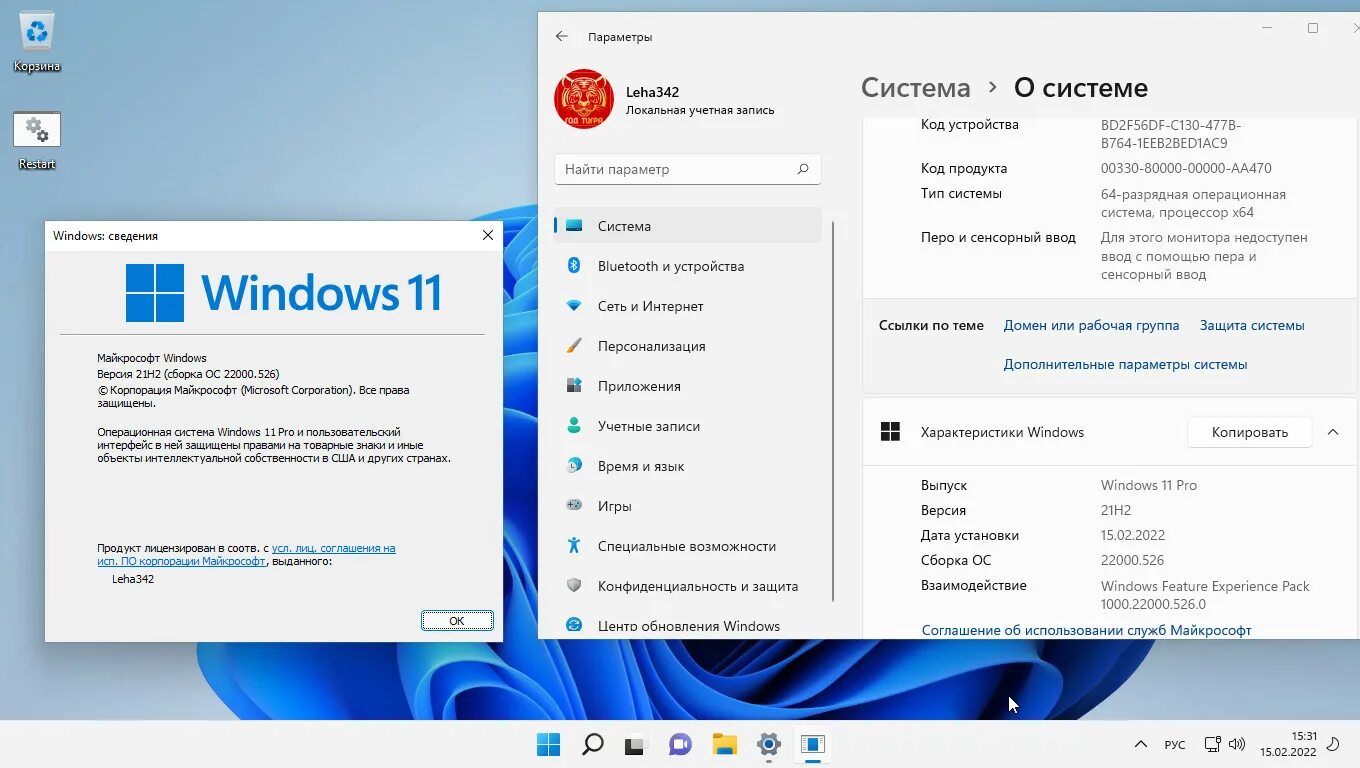Click the Settings gear on taskbar

[x=768, y=744]
